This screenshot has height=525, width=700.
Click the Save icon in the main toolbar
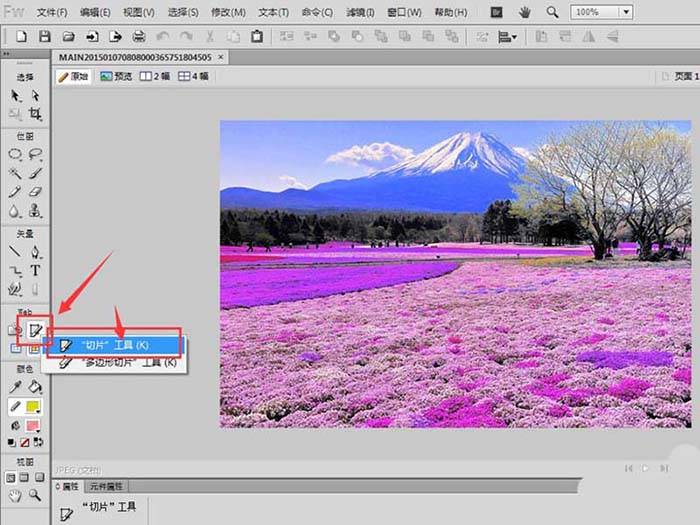tap(45, 37)
